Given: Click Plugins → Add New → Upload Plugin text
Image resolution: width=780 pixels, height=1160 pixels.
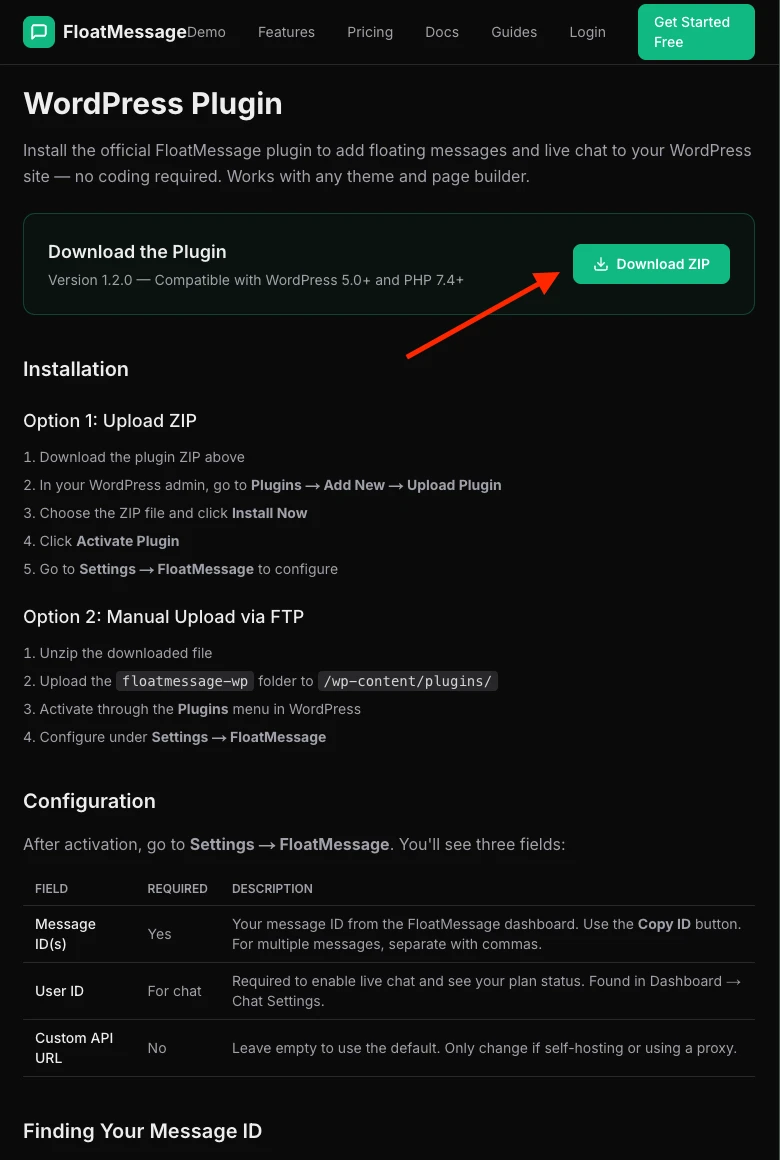Looking at the screenshot, I should [x=376, y=485].
